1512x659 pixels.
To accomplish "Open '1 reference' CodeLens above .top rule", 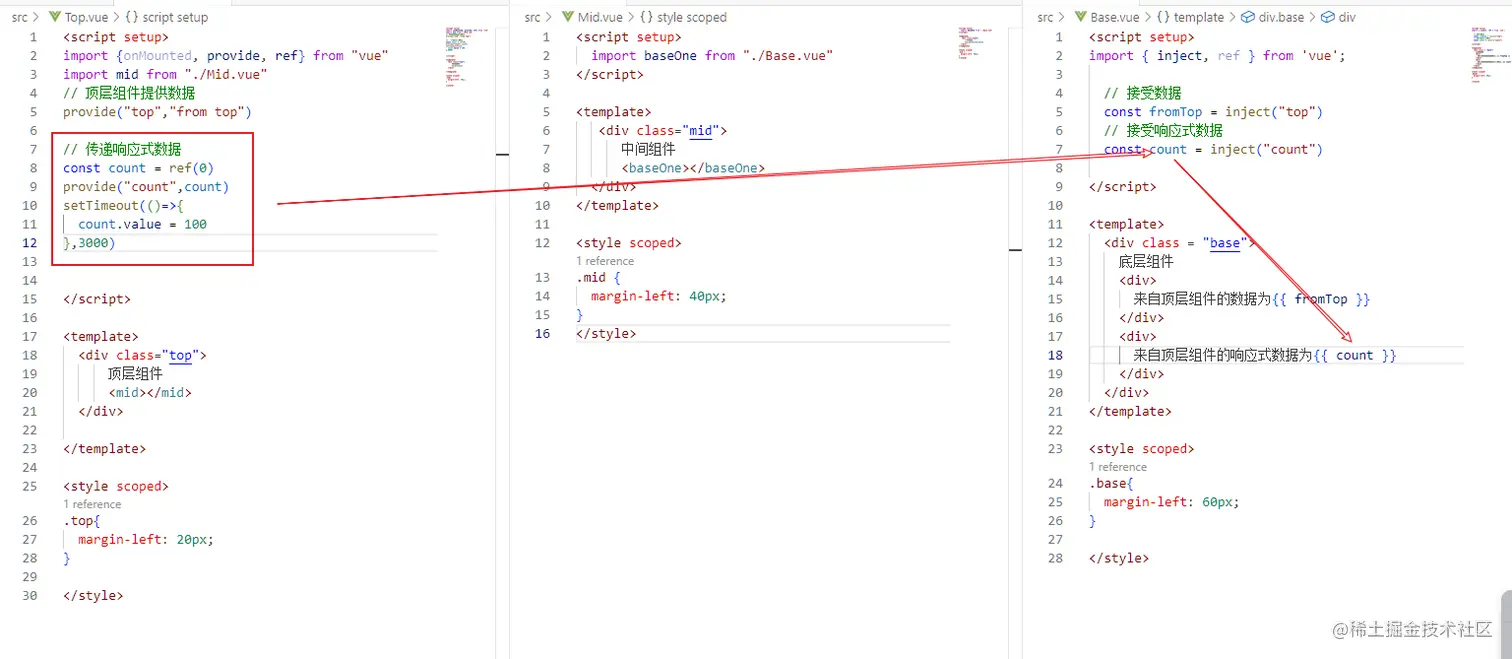I will click(92, 504).
